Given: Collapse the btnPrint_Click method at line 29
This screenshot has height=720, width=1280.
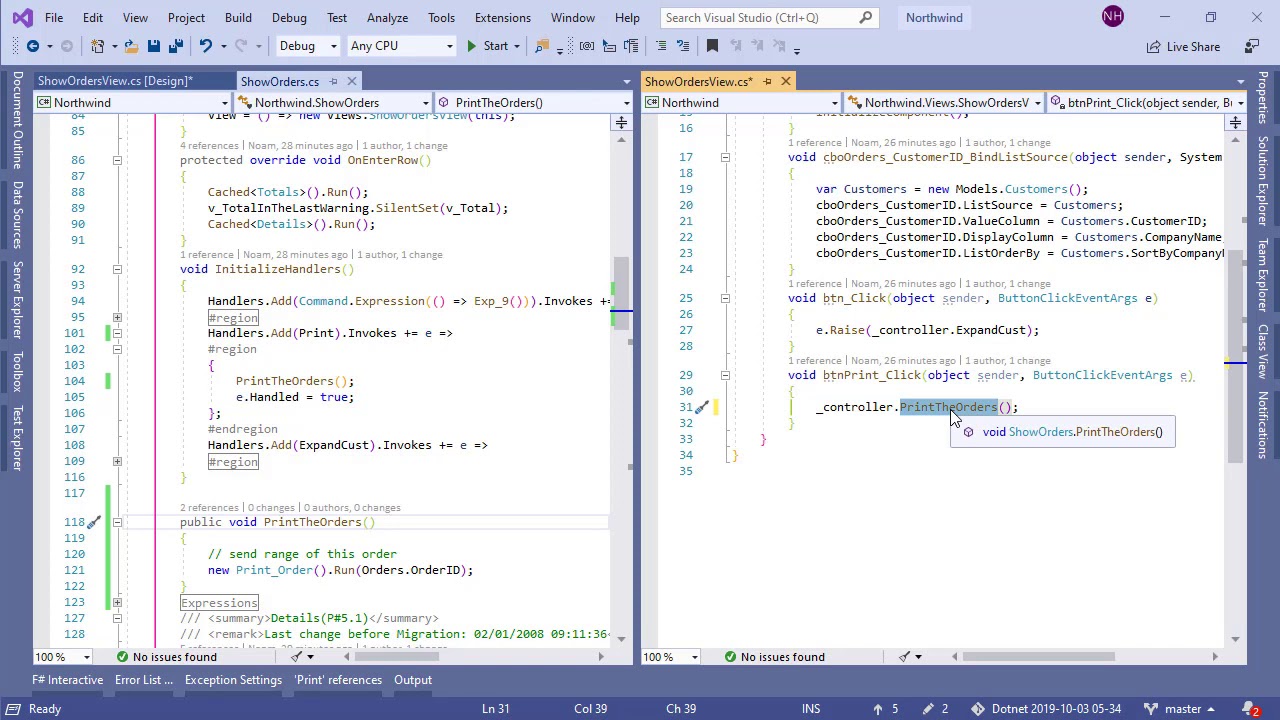Looking at the screenshot, I should [x=725, y=375].
